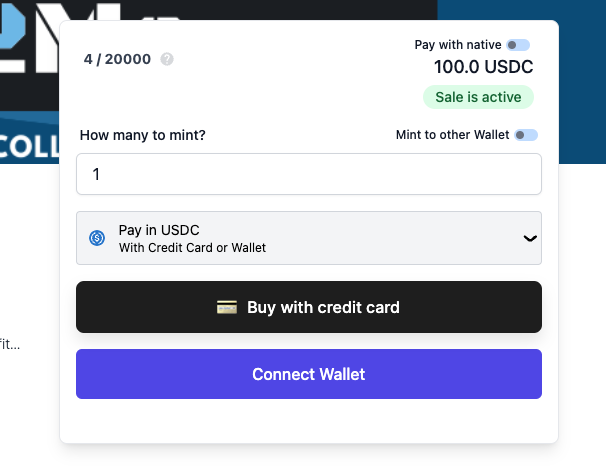Click the How many to mint label
This screenshot has height=470, width=606.
click(x=142, y=135)
